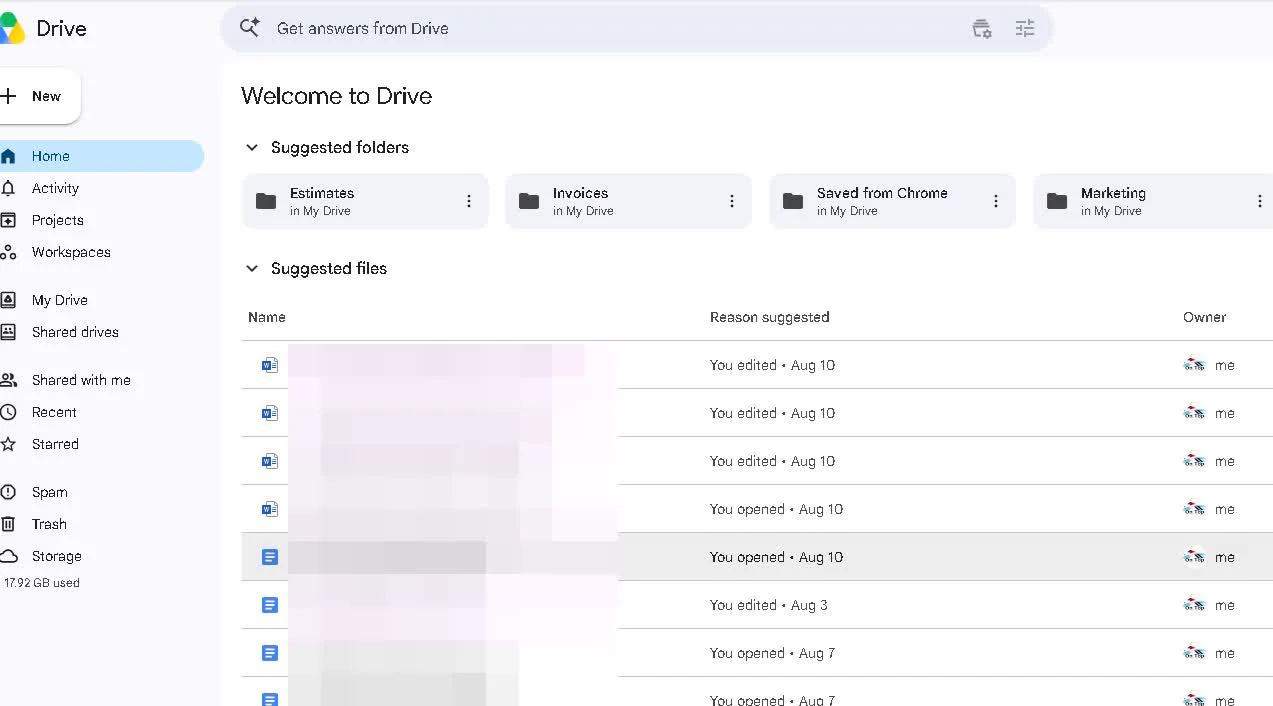Open Workspaces in sidebar
The image size is (1273, 706).
point(71,252)
